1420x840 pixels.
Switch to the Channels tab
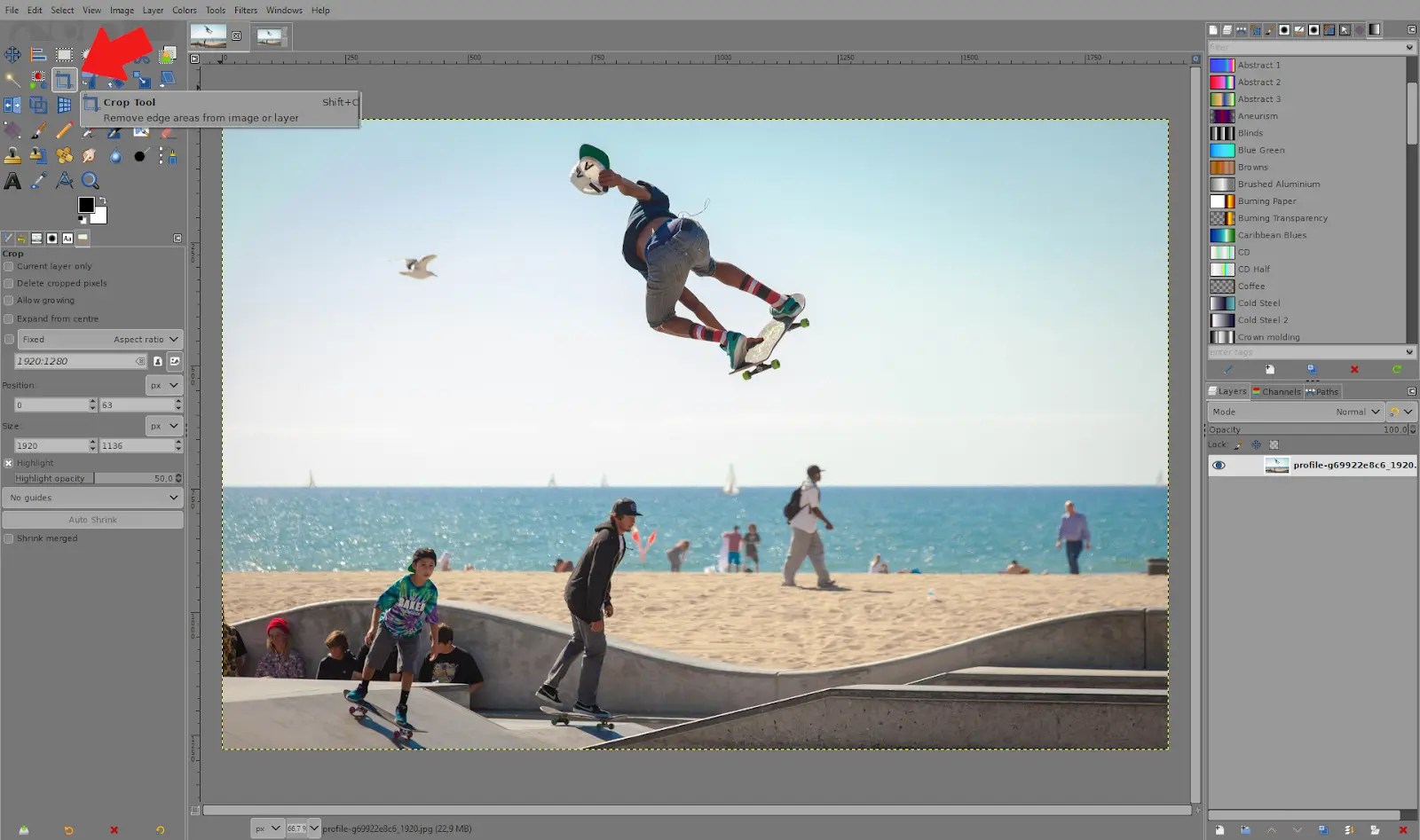[x=1276, y=391]
